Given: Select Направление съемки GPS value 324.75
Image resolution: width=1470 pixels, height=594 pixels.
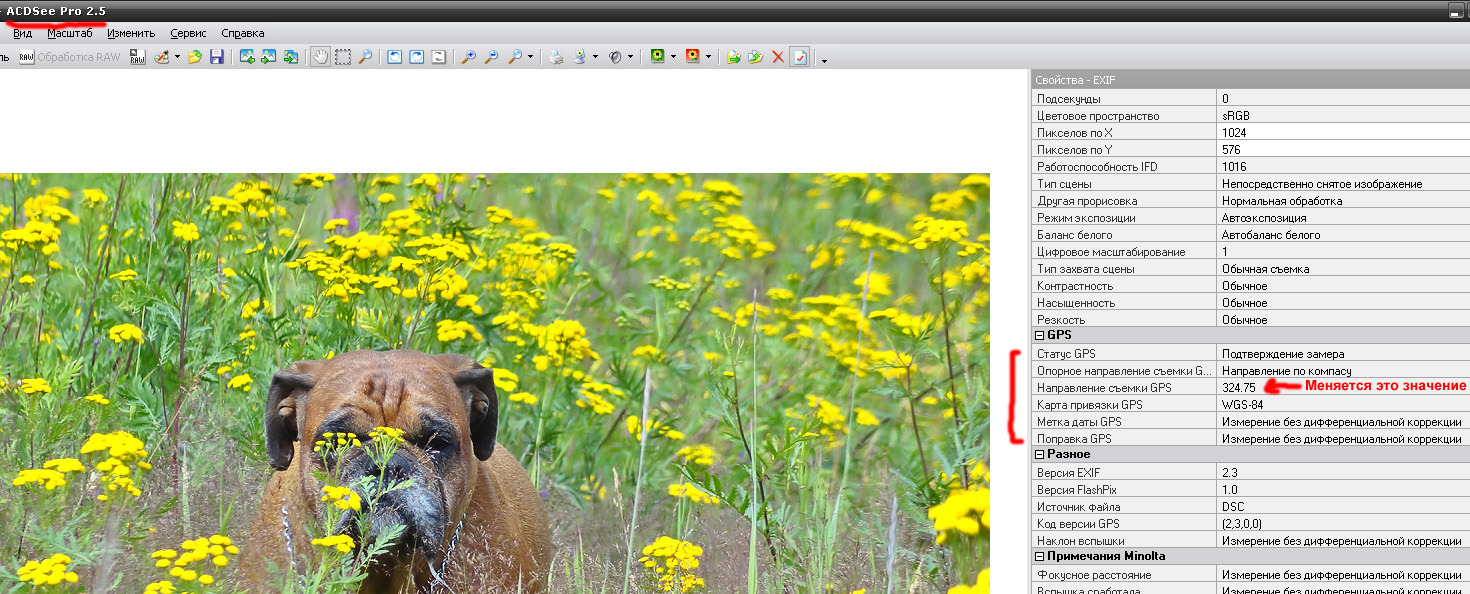Looking at the screenshot, I should point(1239,387).
